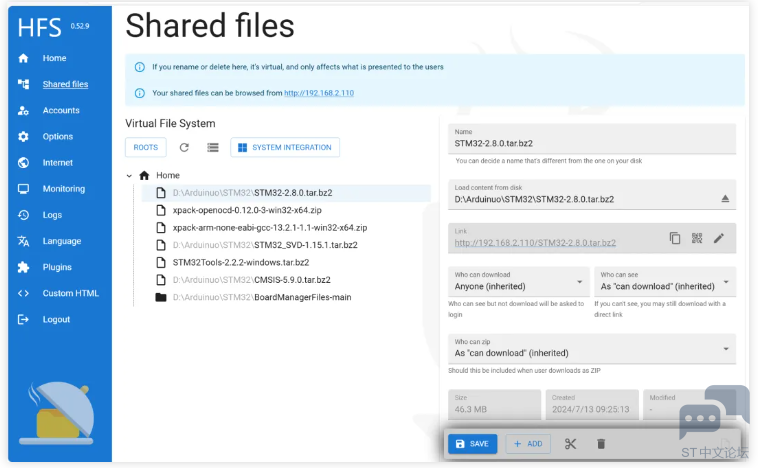Click the home icon in file tree
The height and width of the screenshot is (468, 758).
click(144, 176)
